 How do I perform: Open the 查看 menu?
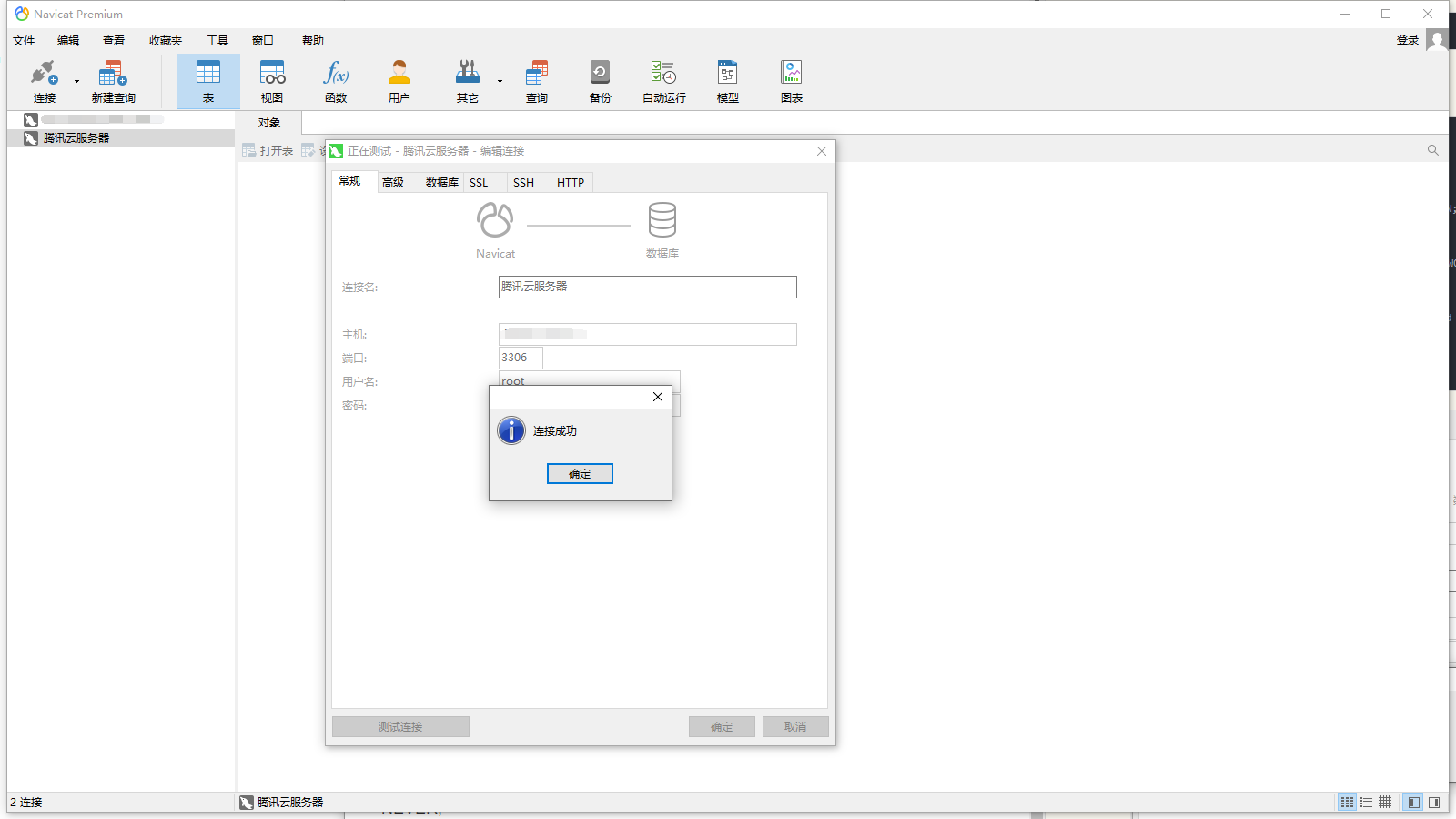[x=114, y=41]
